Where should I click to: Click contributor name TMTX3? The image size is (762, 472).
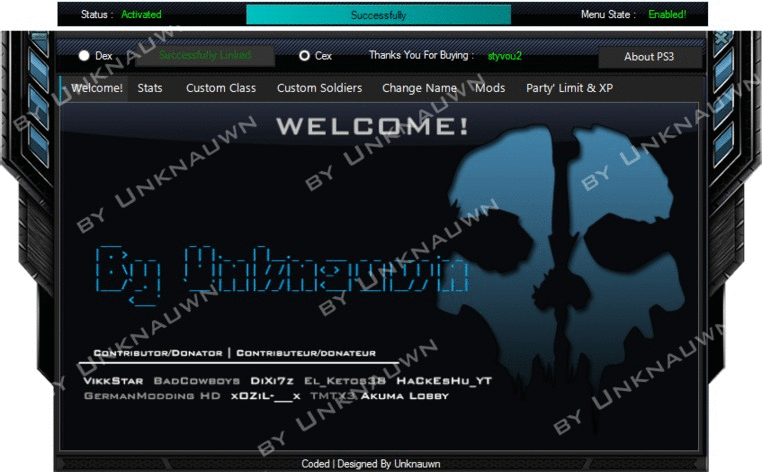[333, 396]
